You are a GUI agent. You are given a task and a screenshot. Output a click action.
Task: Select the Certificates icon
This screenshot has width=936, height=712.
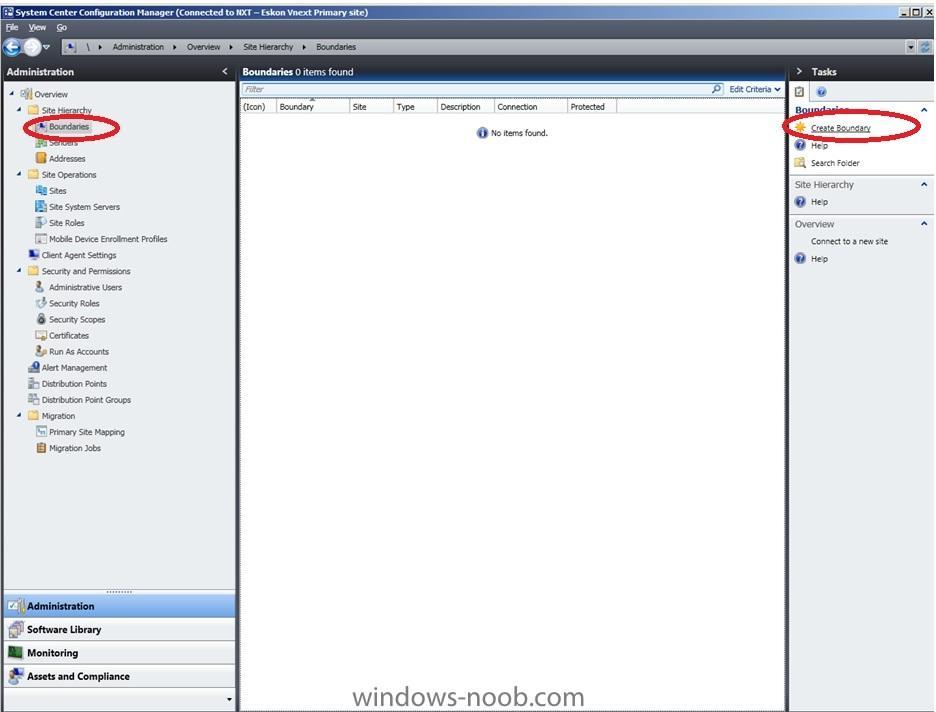point(41,335)
